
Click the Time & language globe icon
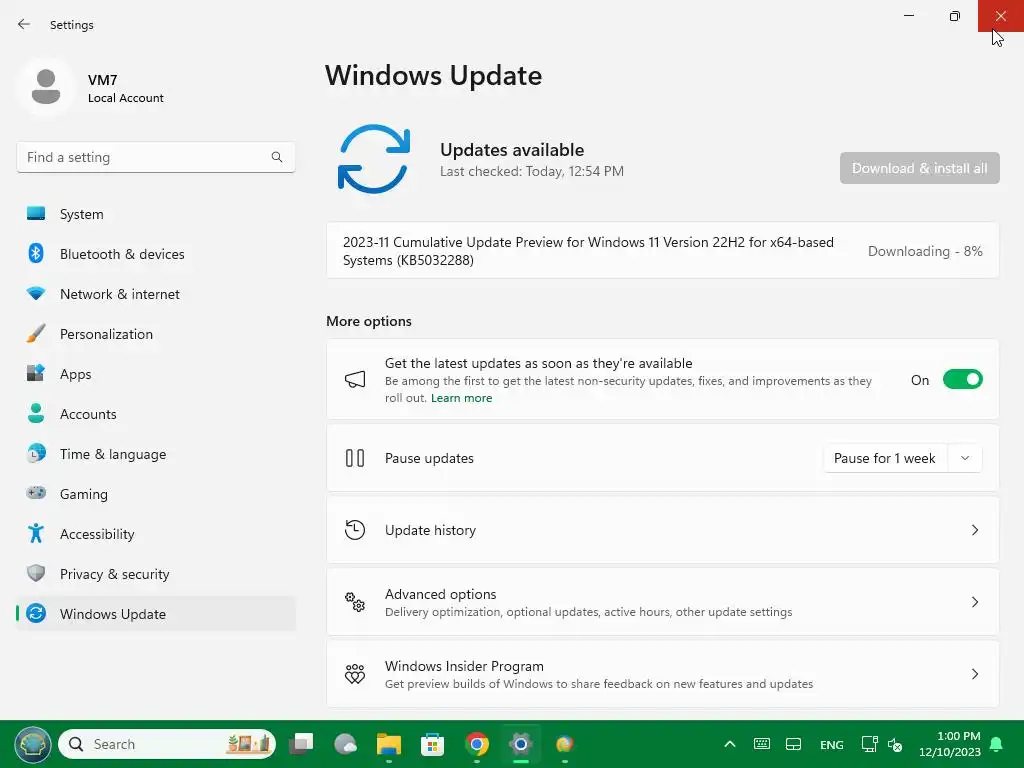[x=36, y=453]
